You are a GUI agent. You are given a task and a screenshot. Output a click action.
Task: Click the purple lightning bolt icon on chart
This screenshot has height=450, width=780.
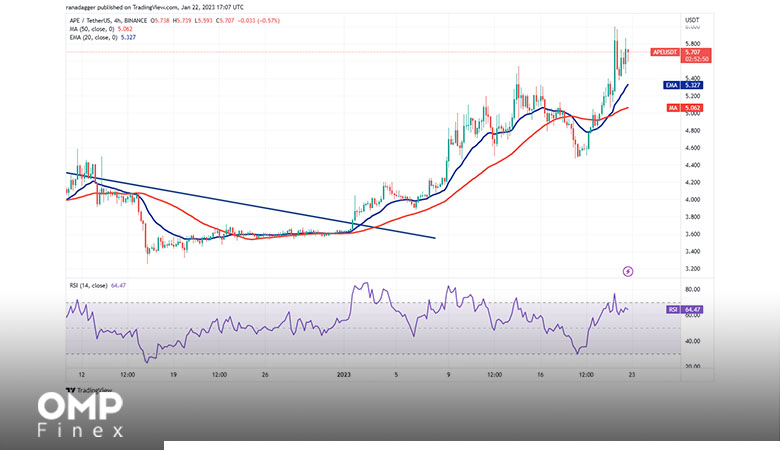628,271
